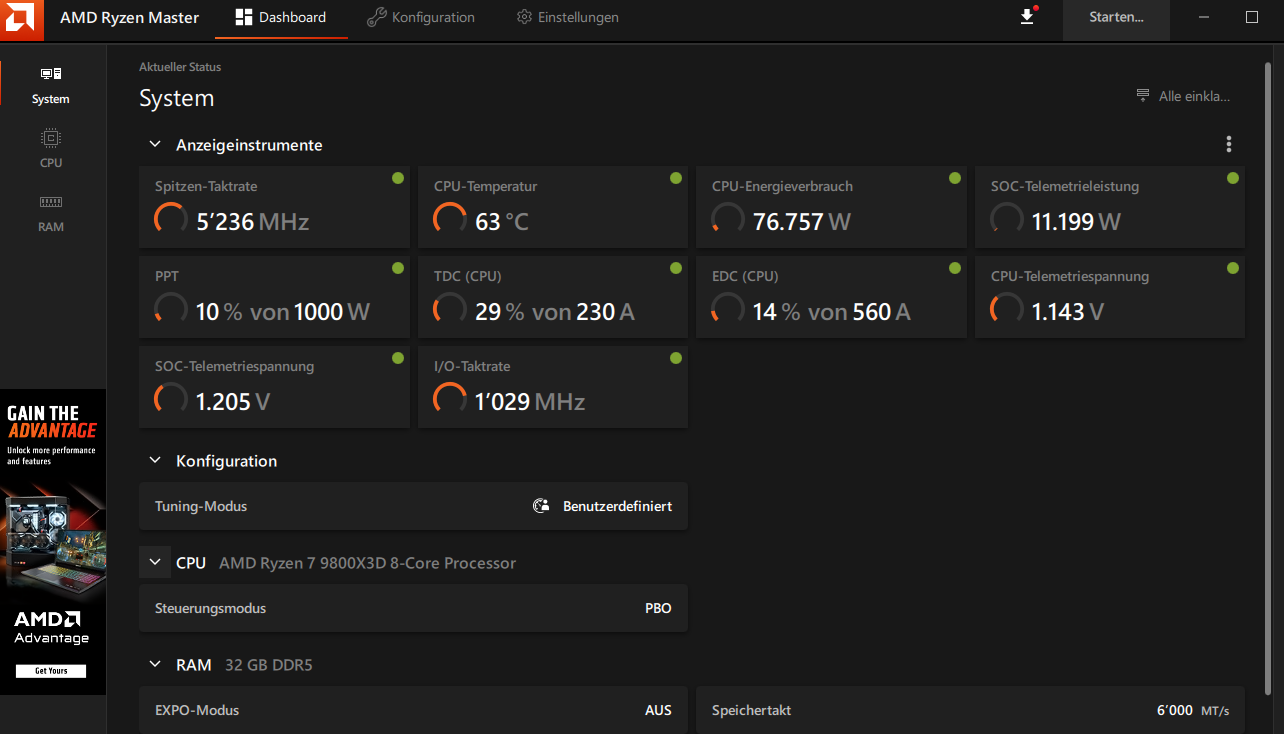
Task: Click the Get Yours button in the ad
Action: (51, 671)
